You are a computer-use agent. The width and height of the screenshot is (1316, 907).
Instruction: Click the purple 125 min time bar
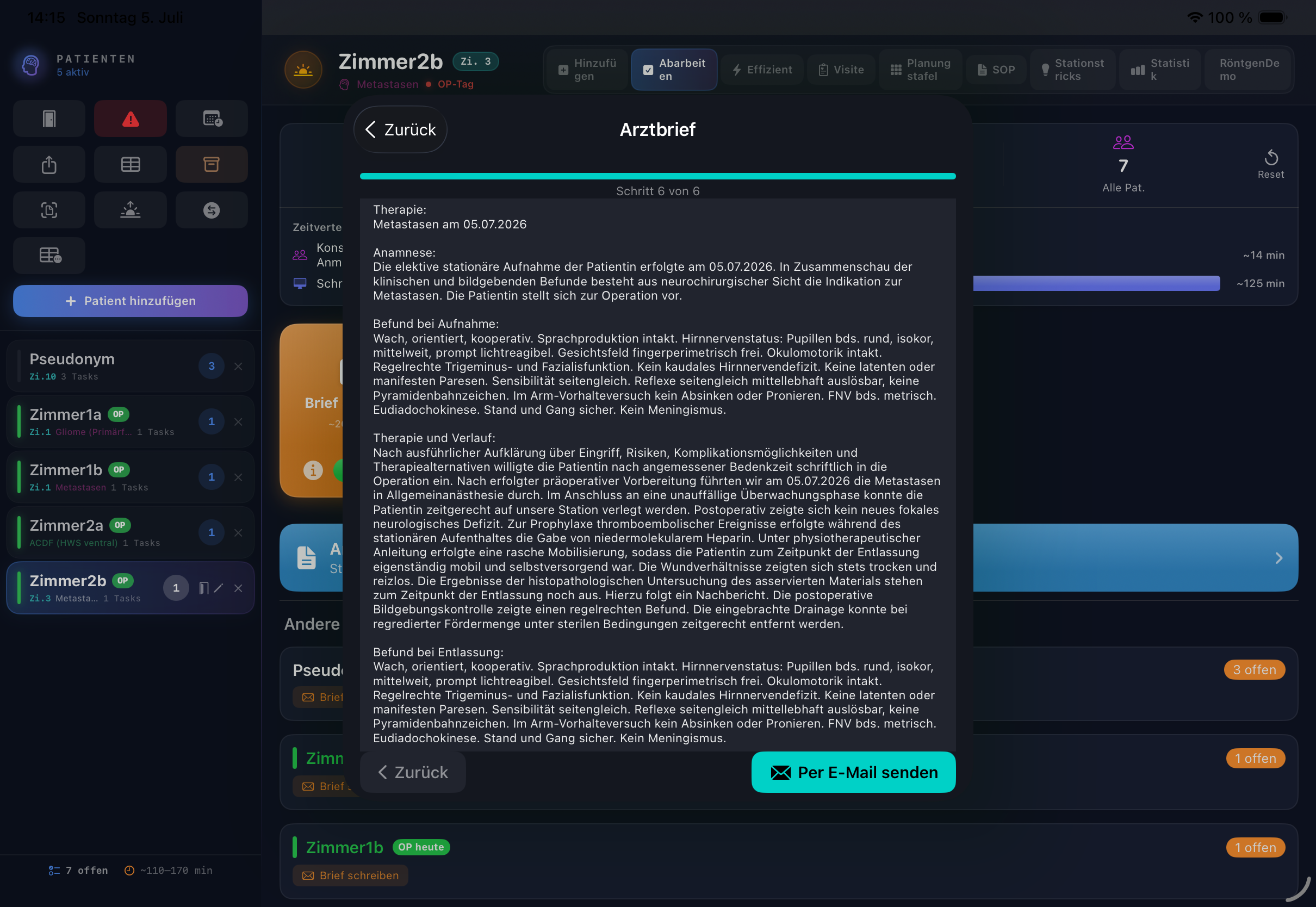pos(1096,283)
